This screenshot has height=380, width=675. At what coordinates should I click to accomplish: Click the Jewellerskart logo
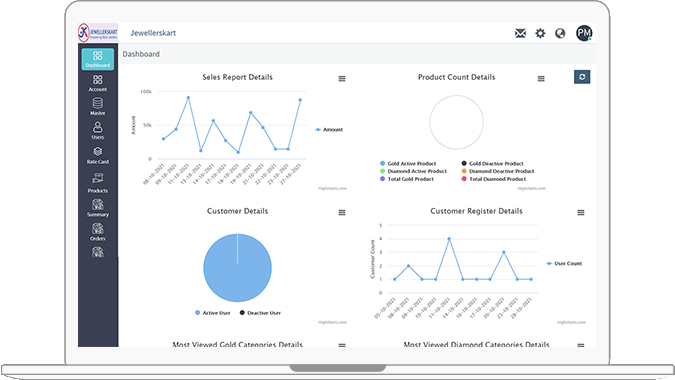pyautogui.click(x=98, y=33)
